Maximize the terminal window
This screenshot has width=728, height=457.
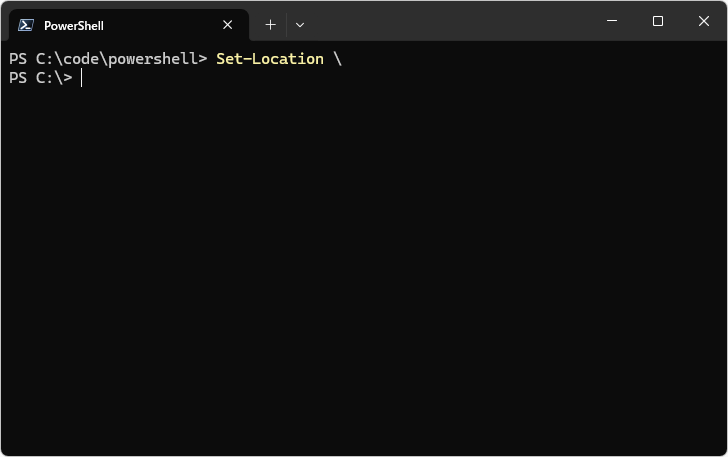(x=658, y=21)
